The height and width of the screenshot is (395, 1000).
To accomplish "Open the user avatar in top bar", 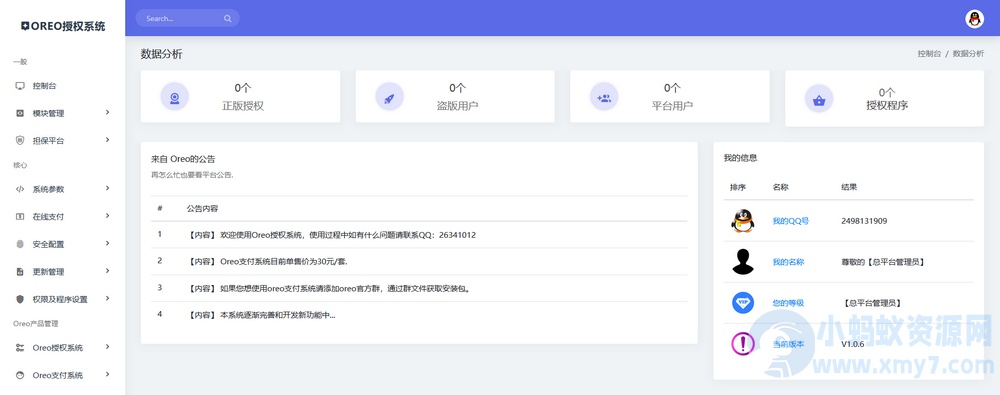I will tap(974, 19).
